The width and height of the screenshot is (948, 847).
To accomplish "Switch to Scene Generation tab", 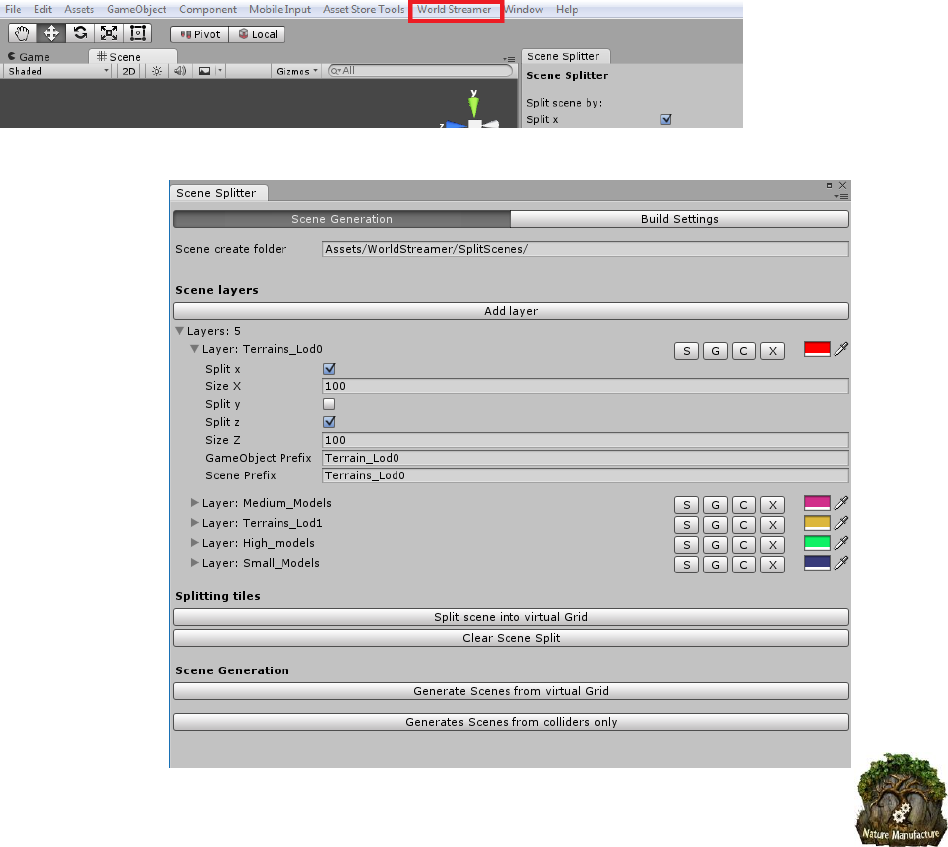I will pyautogui.click(x=342, y=219).
